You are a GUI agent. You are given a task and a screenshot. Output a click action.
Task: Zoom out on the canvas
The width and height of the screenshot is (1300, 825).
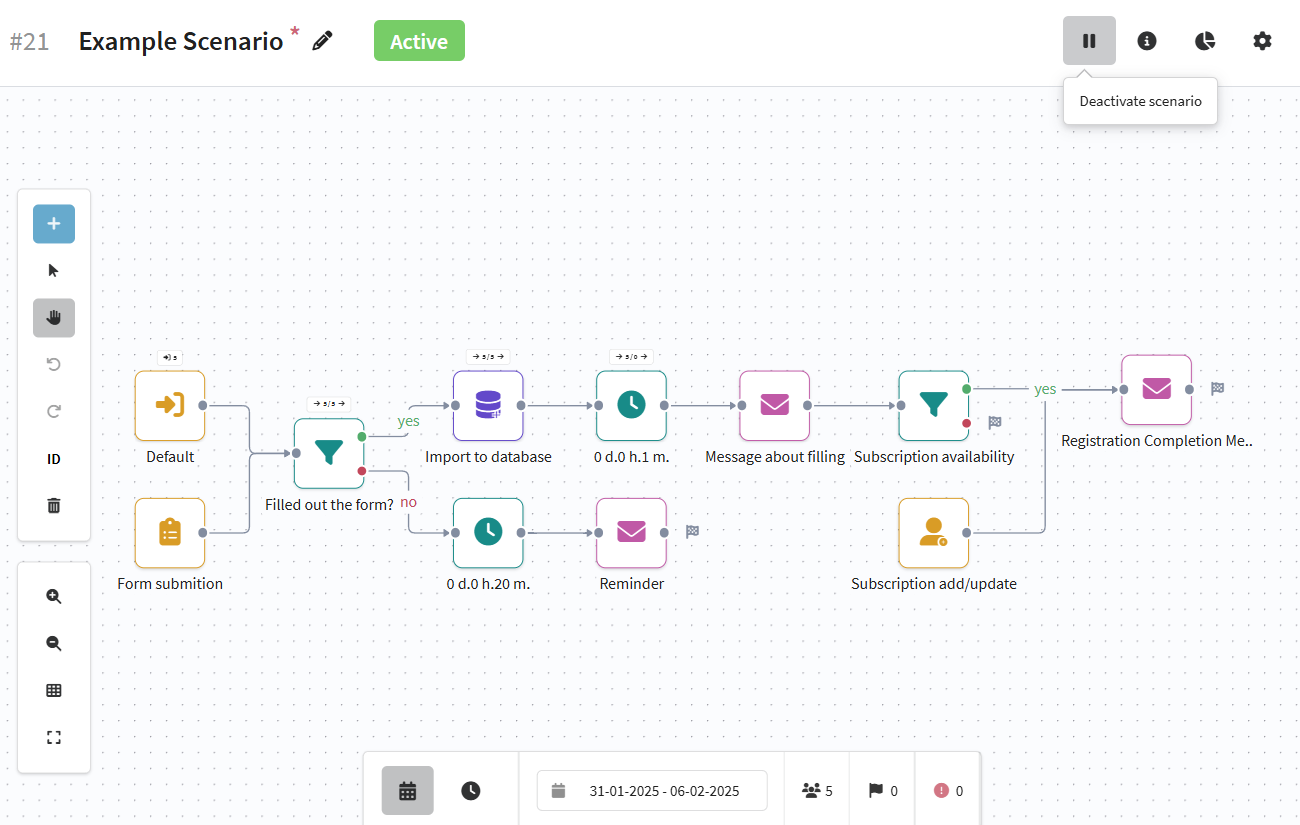pos(54,643)
